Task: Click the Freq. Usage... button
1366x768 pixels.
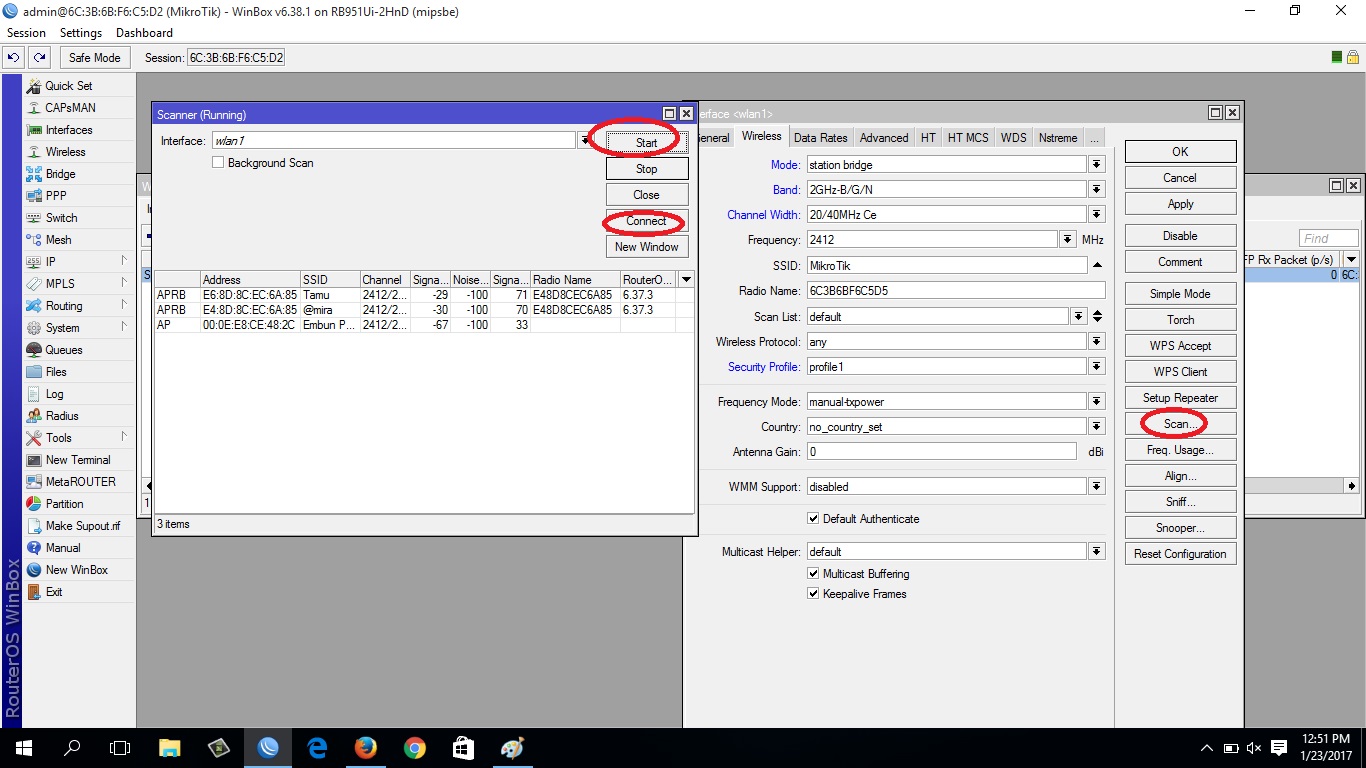Action: 1181,450
